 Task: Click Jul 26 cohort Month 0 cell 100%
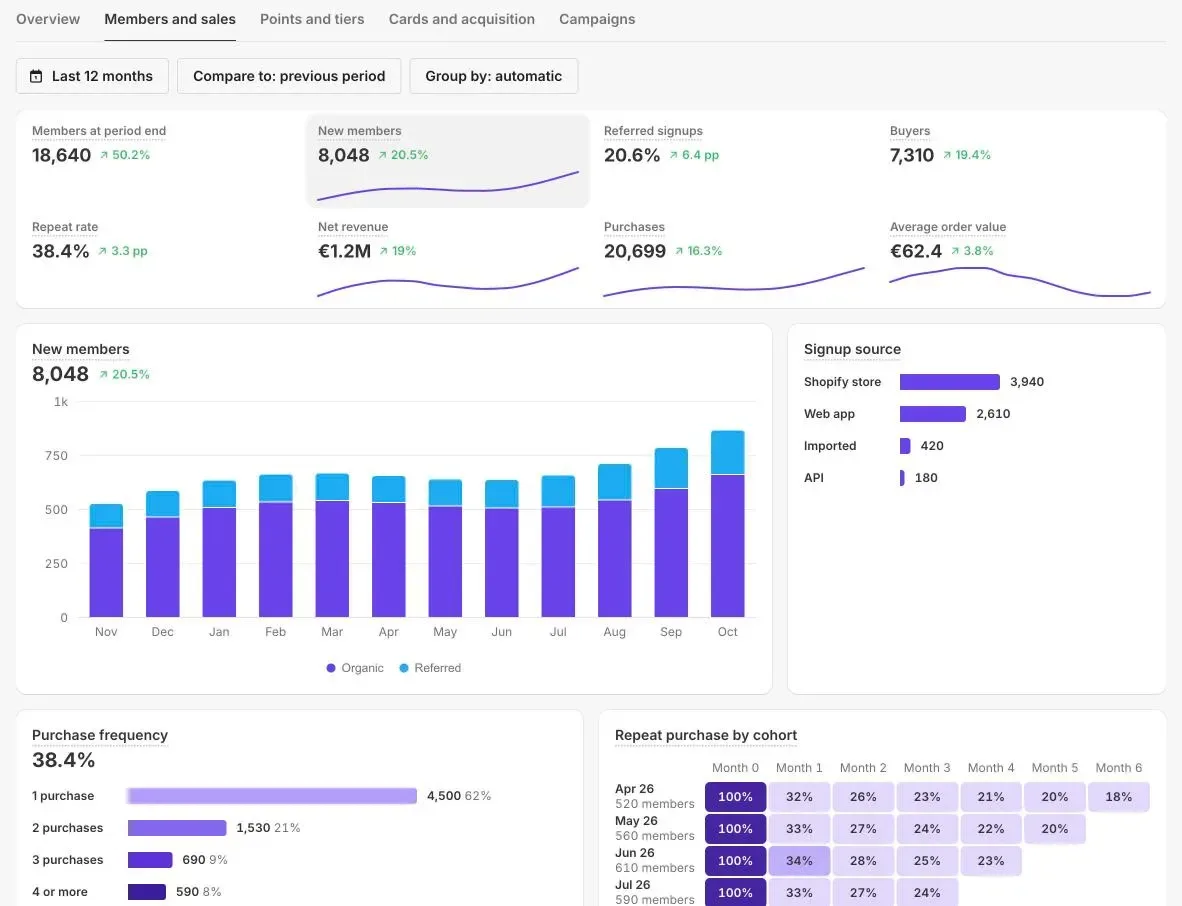735,892
